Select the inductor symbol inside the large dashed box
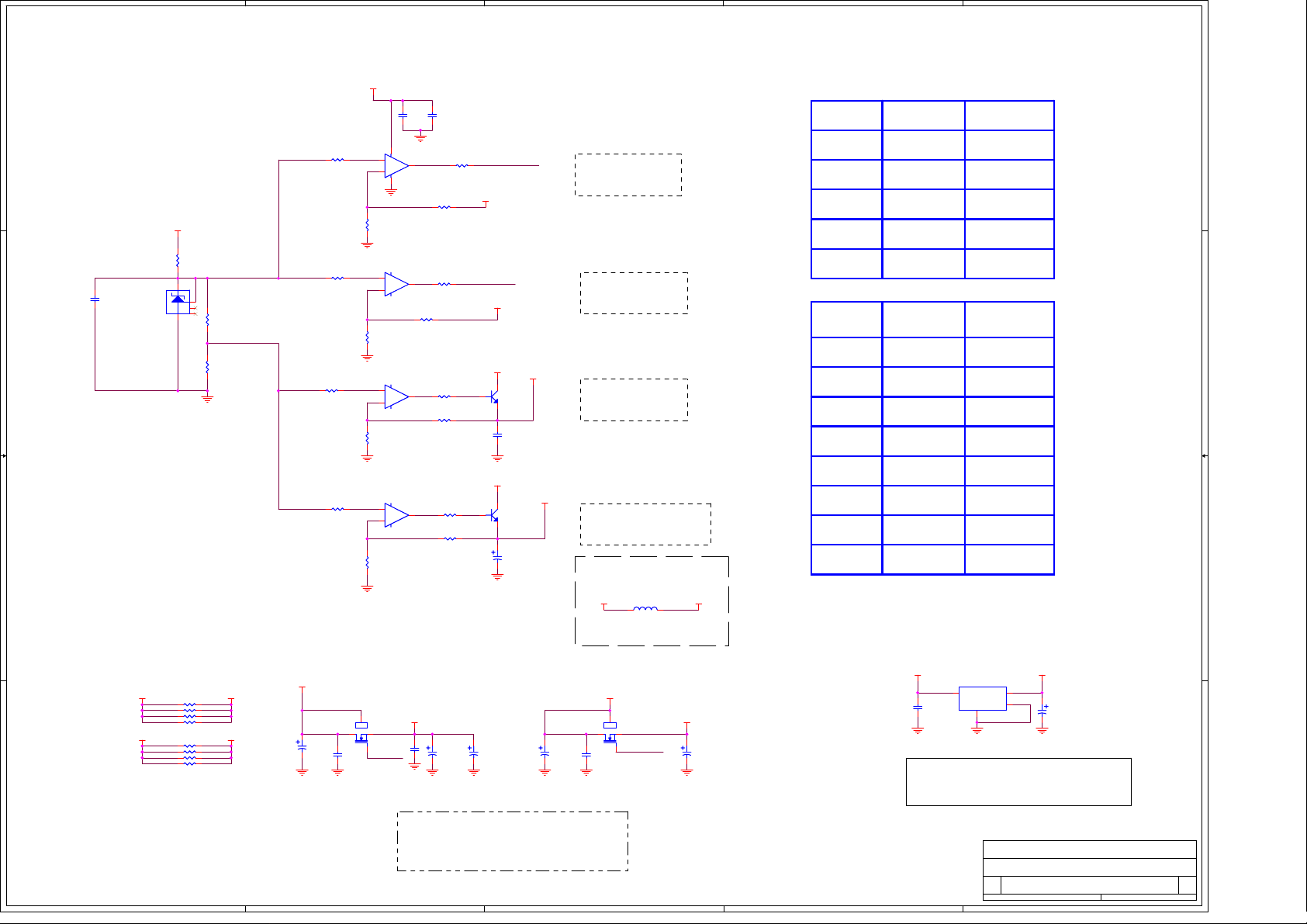This screenshot has height=924, width=1307. tap(645, 608)
